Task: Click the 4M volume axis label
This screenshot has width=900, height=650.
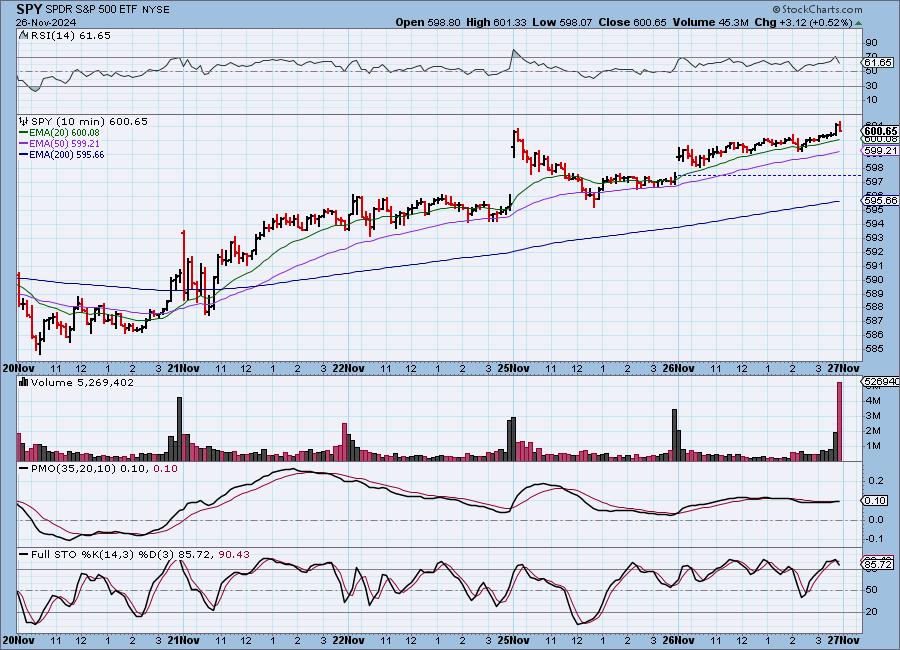Action: (x=873, y=400)
